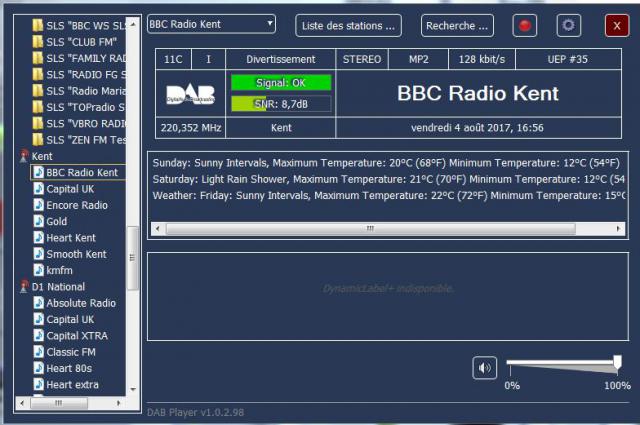Click the station tree scroll-down arrow

[133, 389]
